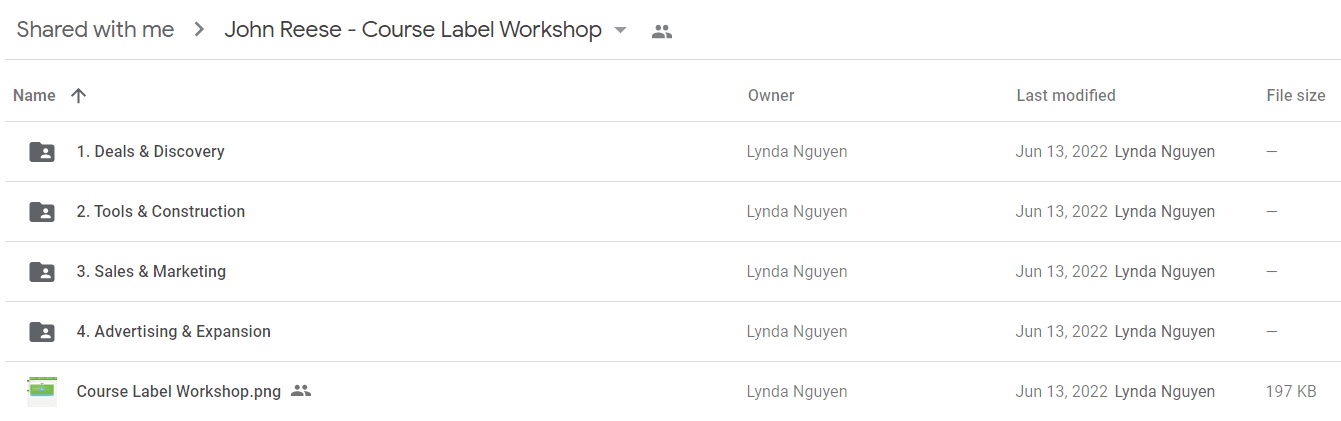Go back to Shared with me

[95, 30]
